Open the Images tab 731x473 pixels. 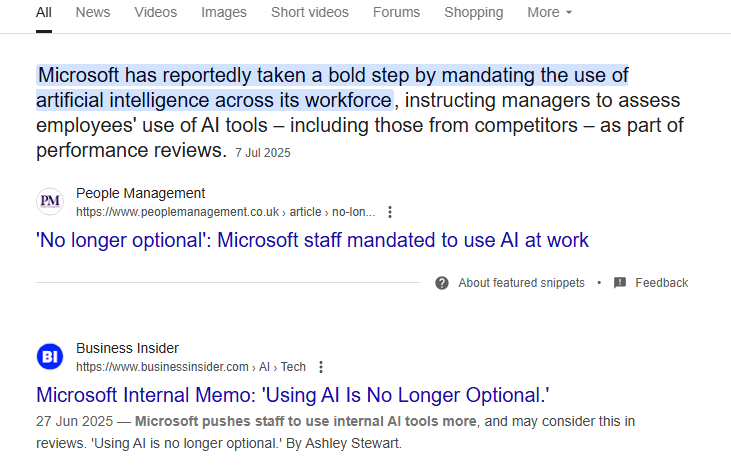tap(224, 12)
